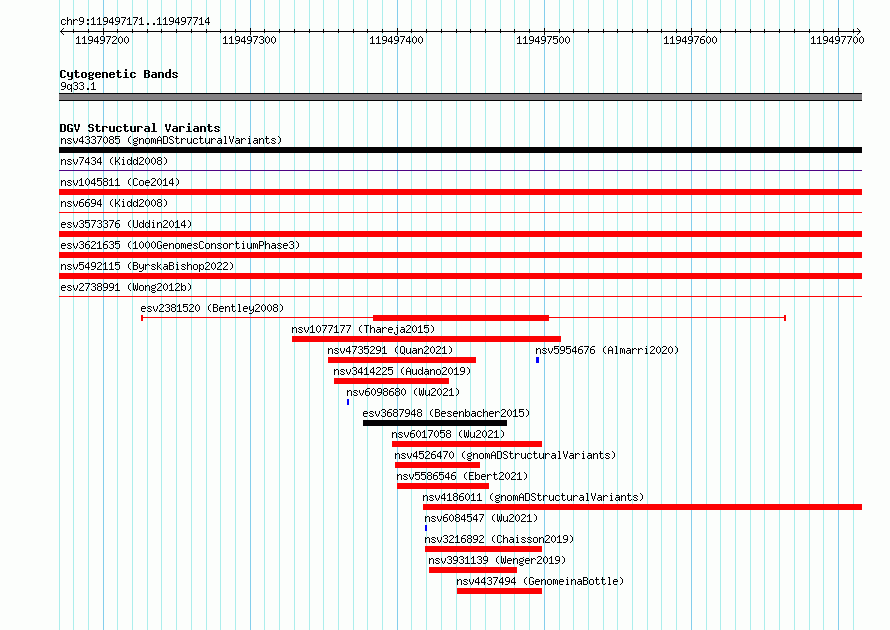Select the black nsv4337085 variant bar

point(460,150)
